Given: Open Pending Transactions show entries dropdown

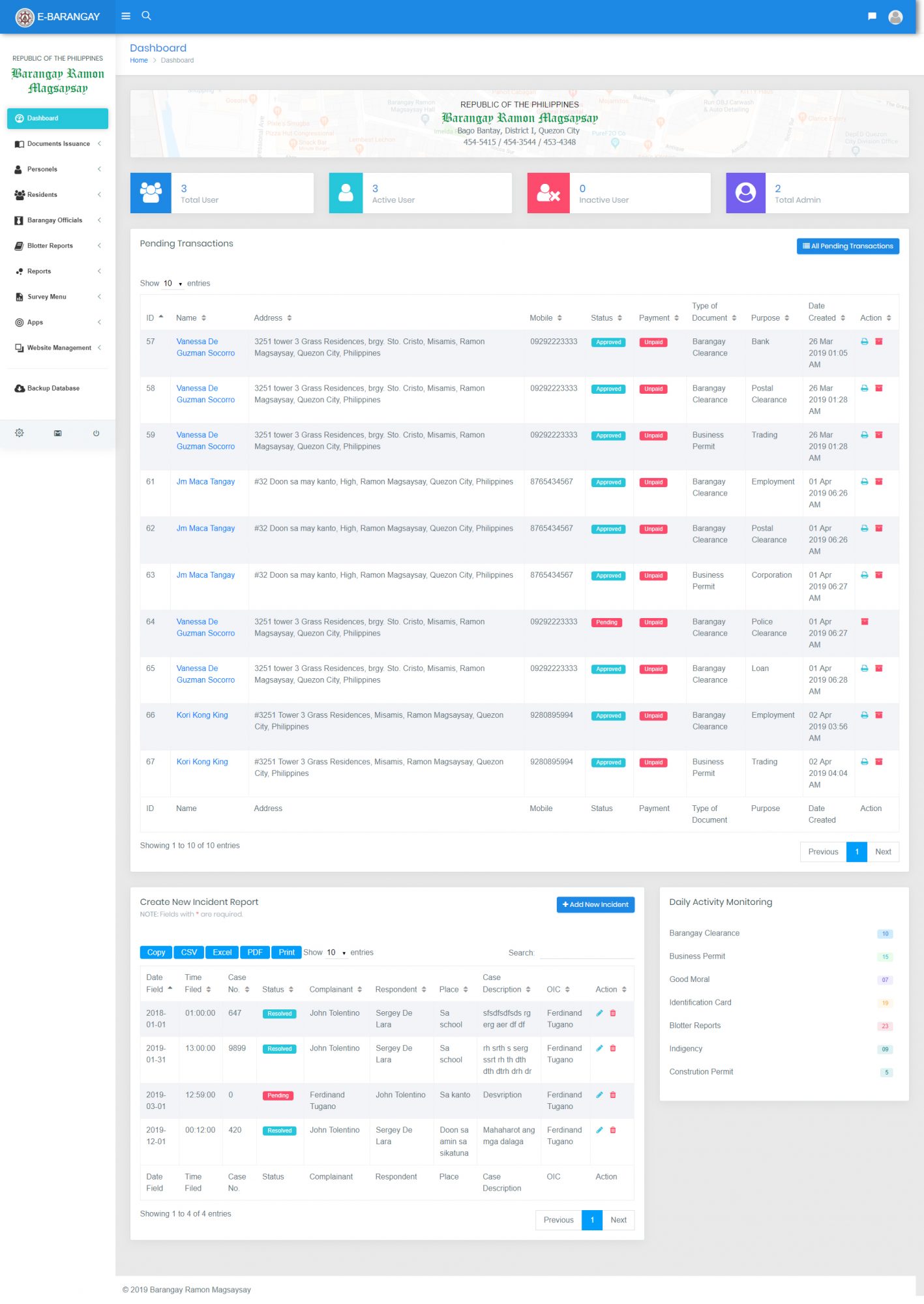Looking at the screenshot, I should pyautogui.click(x=173, y=284).
